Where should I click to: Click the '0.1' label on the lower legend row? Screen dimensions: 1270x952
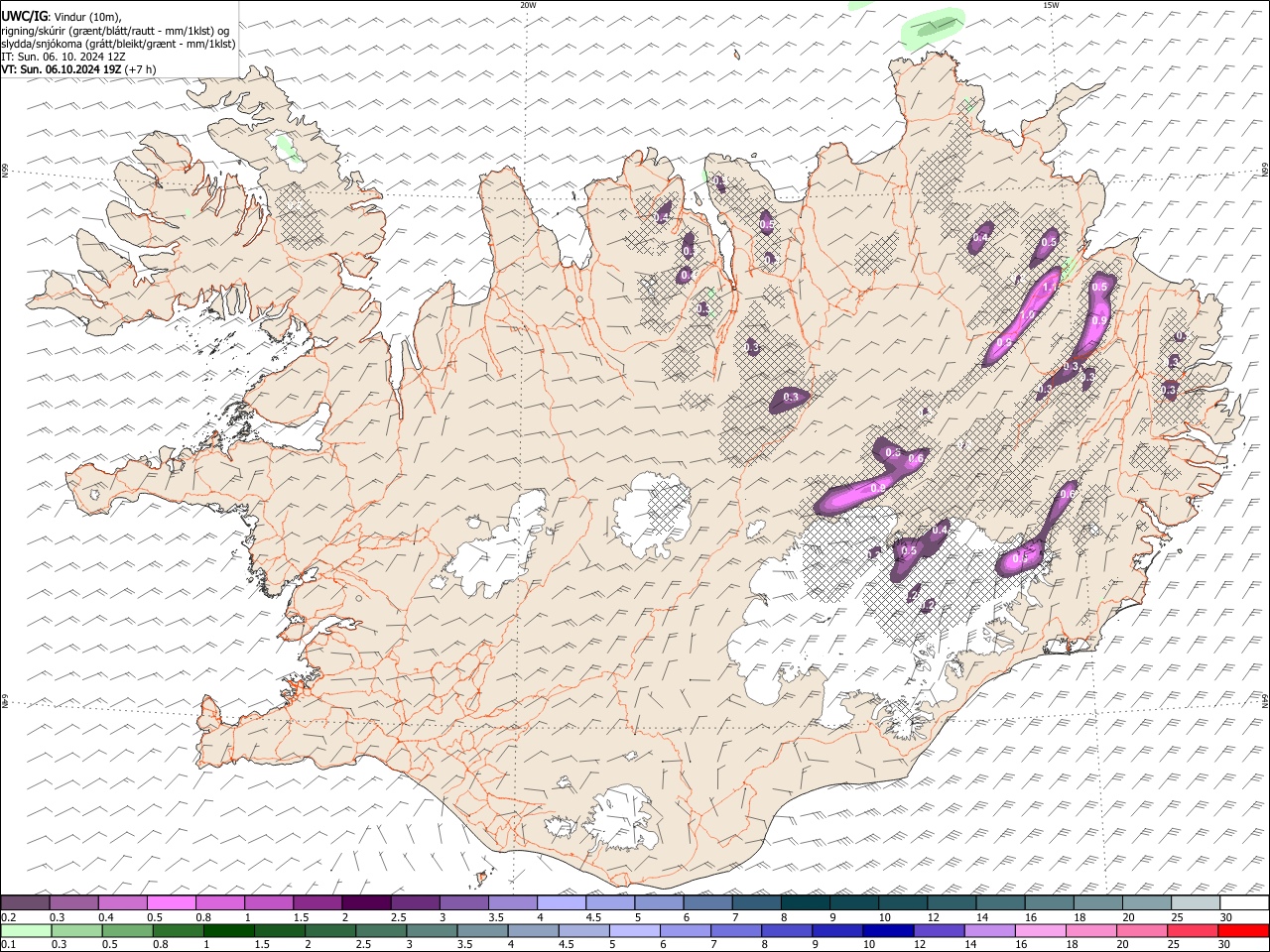coord(9,944)
